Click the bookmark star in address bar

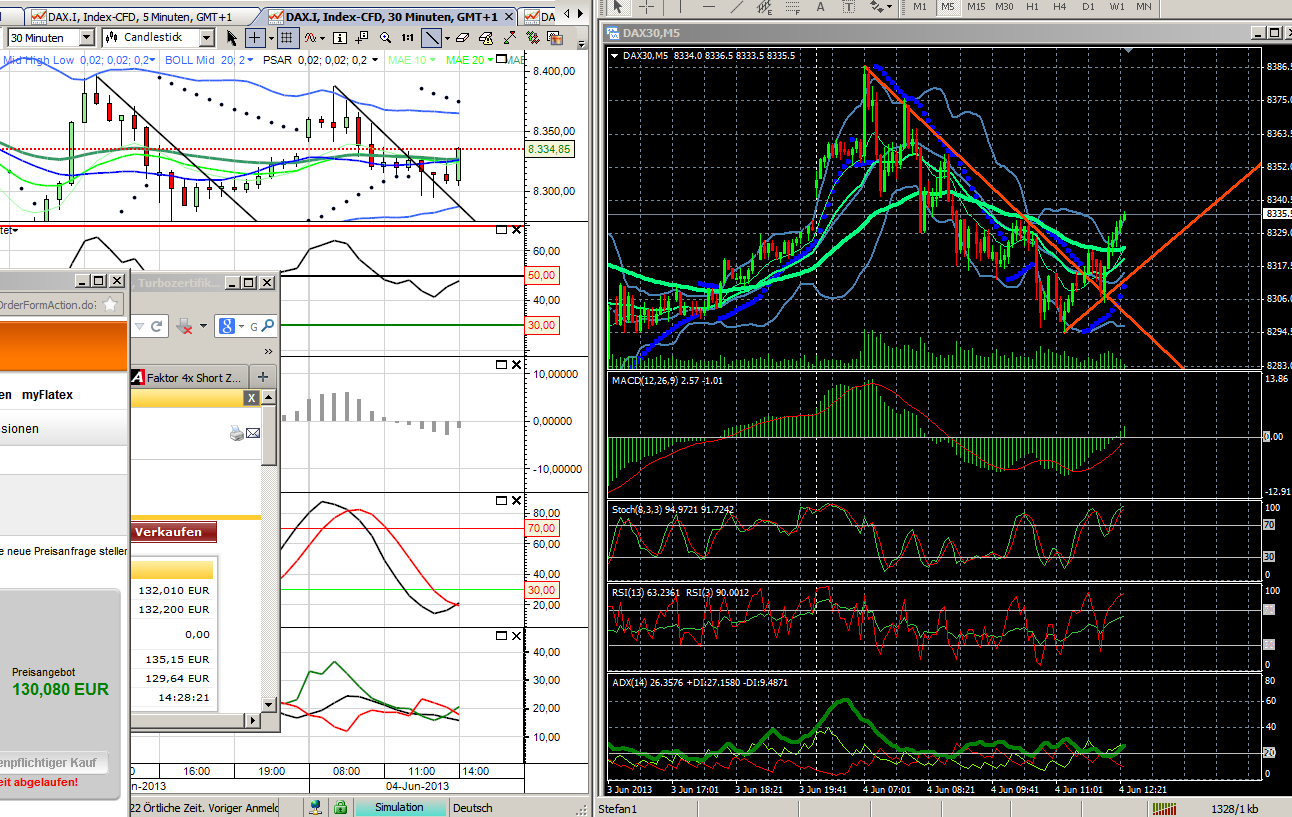[110, 305]
